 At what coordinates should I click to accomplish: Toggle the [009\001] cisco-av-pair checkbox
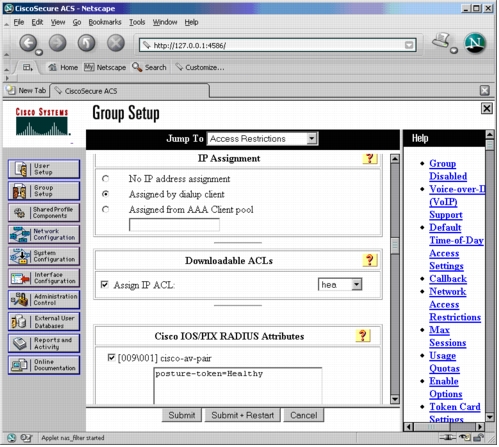pyautogui.click(x=111, y=358)
